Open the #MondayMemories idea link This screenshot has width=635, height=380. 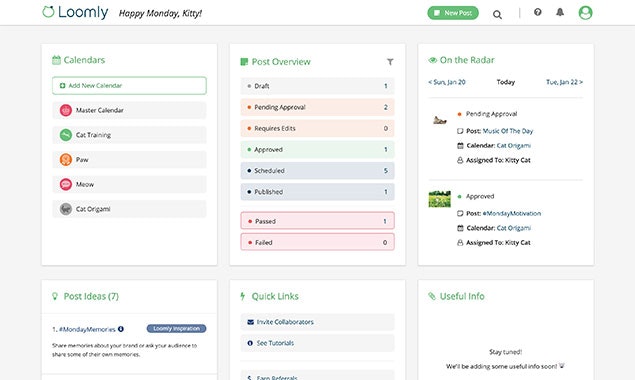[x=87, y=329]
